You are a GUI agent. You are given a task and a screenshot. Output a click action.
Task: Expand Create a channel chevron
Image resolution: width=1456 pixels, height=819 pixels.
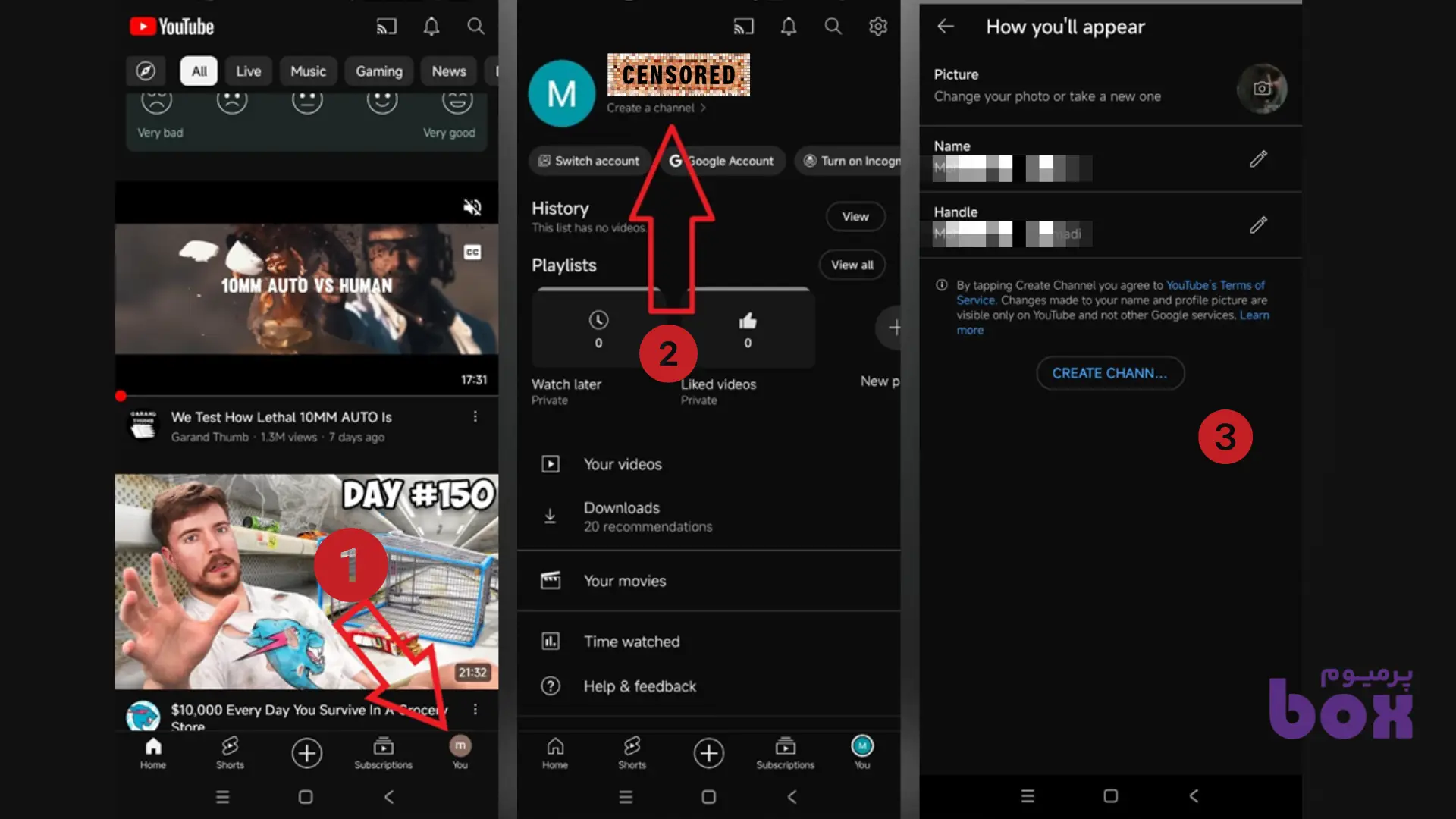click(703, 108)
